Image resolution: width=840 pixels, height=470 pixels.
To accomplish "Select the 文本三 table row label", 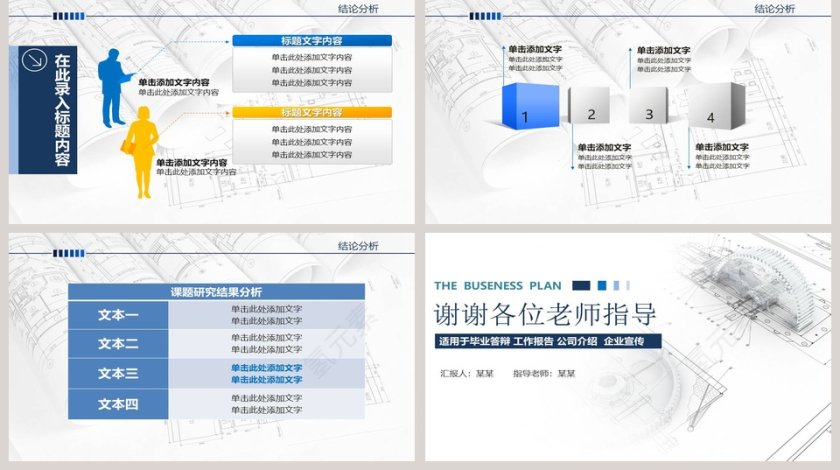I will [118, 374].
